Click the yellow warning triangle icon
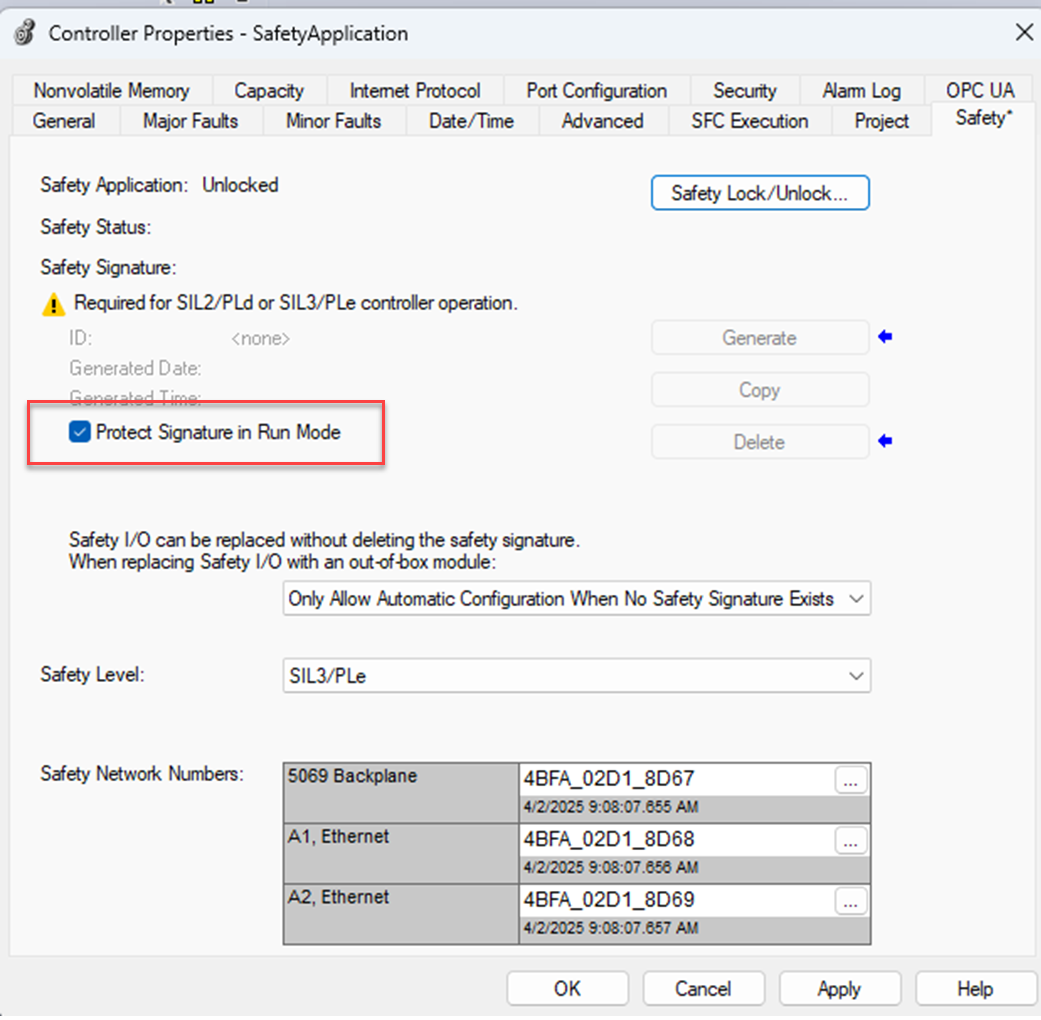Screen dimensions: 1041x1020 (54, 302)
